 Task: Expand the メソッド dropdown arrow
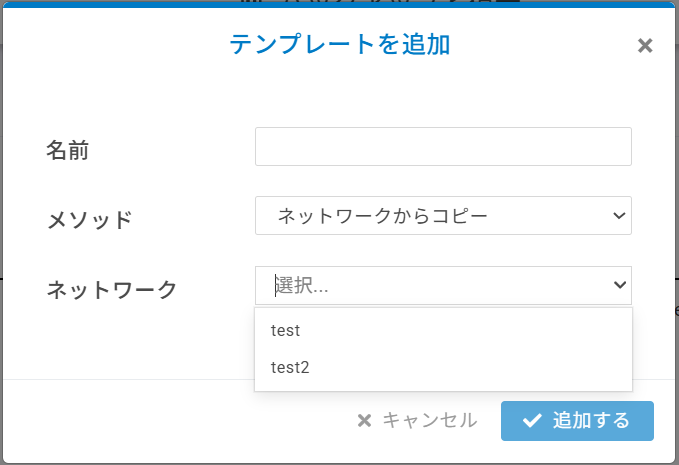click(x=618, y=215)
